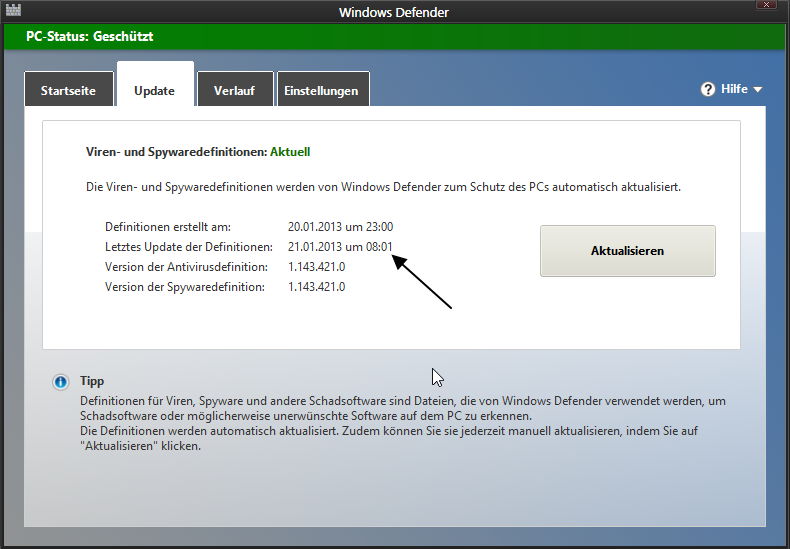The width and height of the screenshot is (790, 549).
Task: Switch to the Startseite tab
Action: [x=69, y=91]
